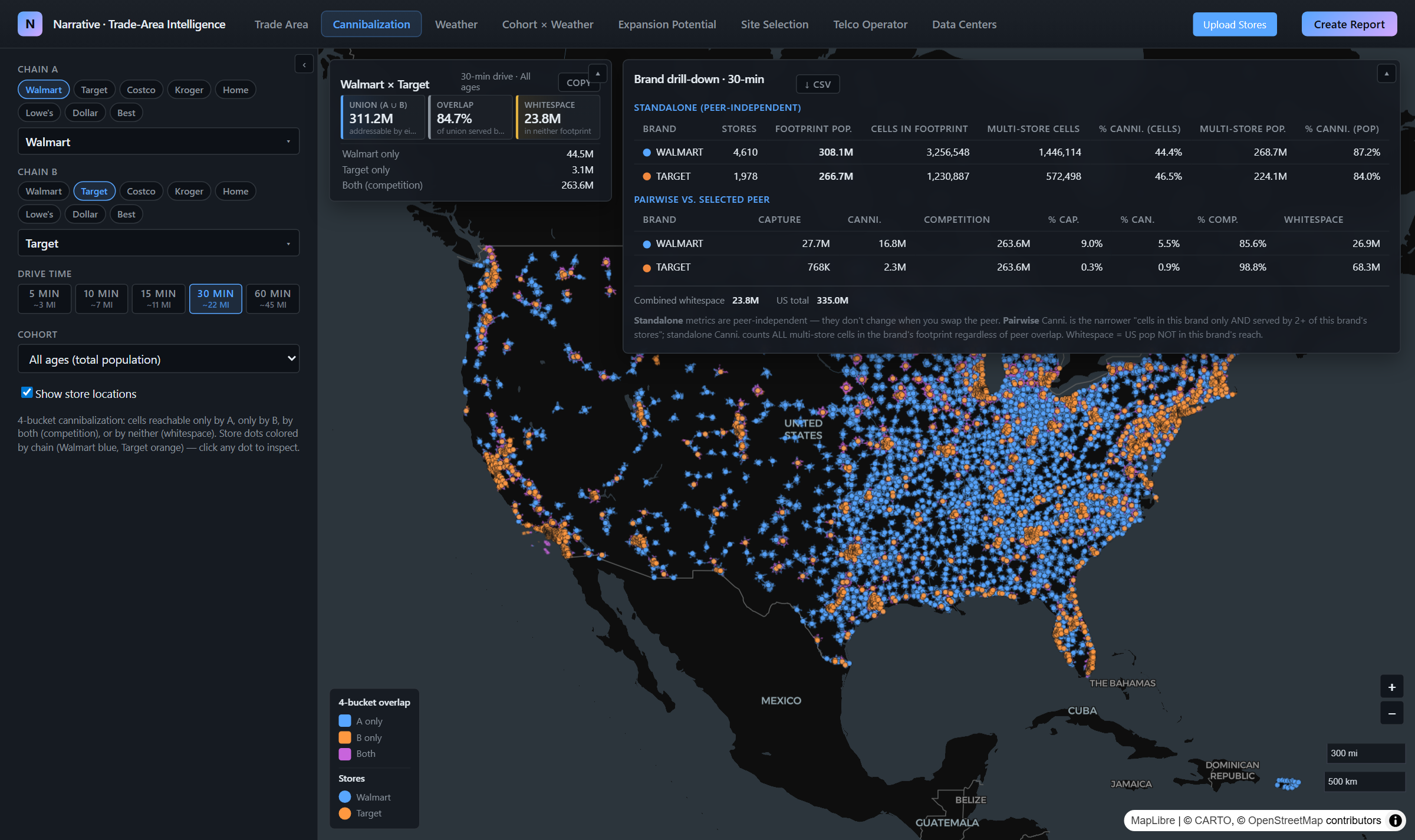Open the Weather tab
1415x840 pixels.
pos(456,24)
